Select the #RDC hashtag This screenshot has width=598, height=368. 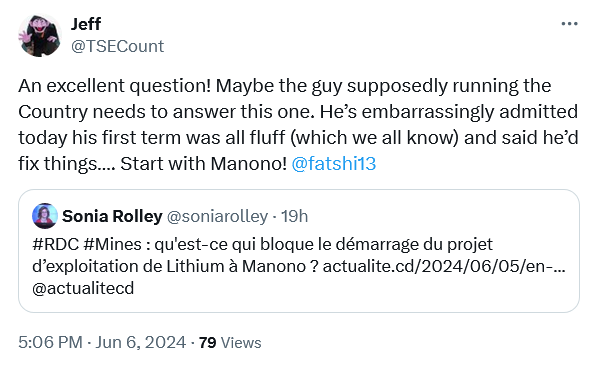(x=55, y=244)
